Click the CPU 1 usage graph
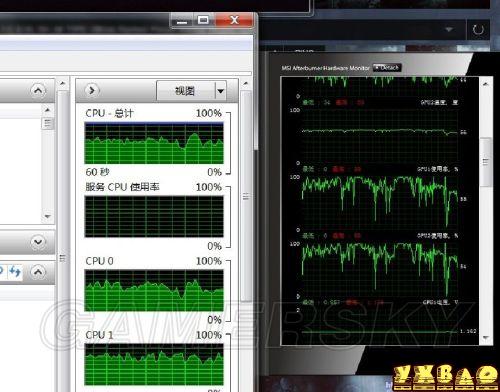500x392 pixels. [x=154, y=365]
